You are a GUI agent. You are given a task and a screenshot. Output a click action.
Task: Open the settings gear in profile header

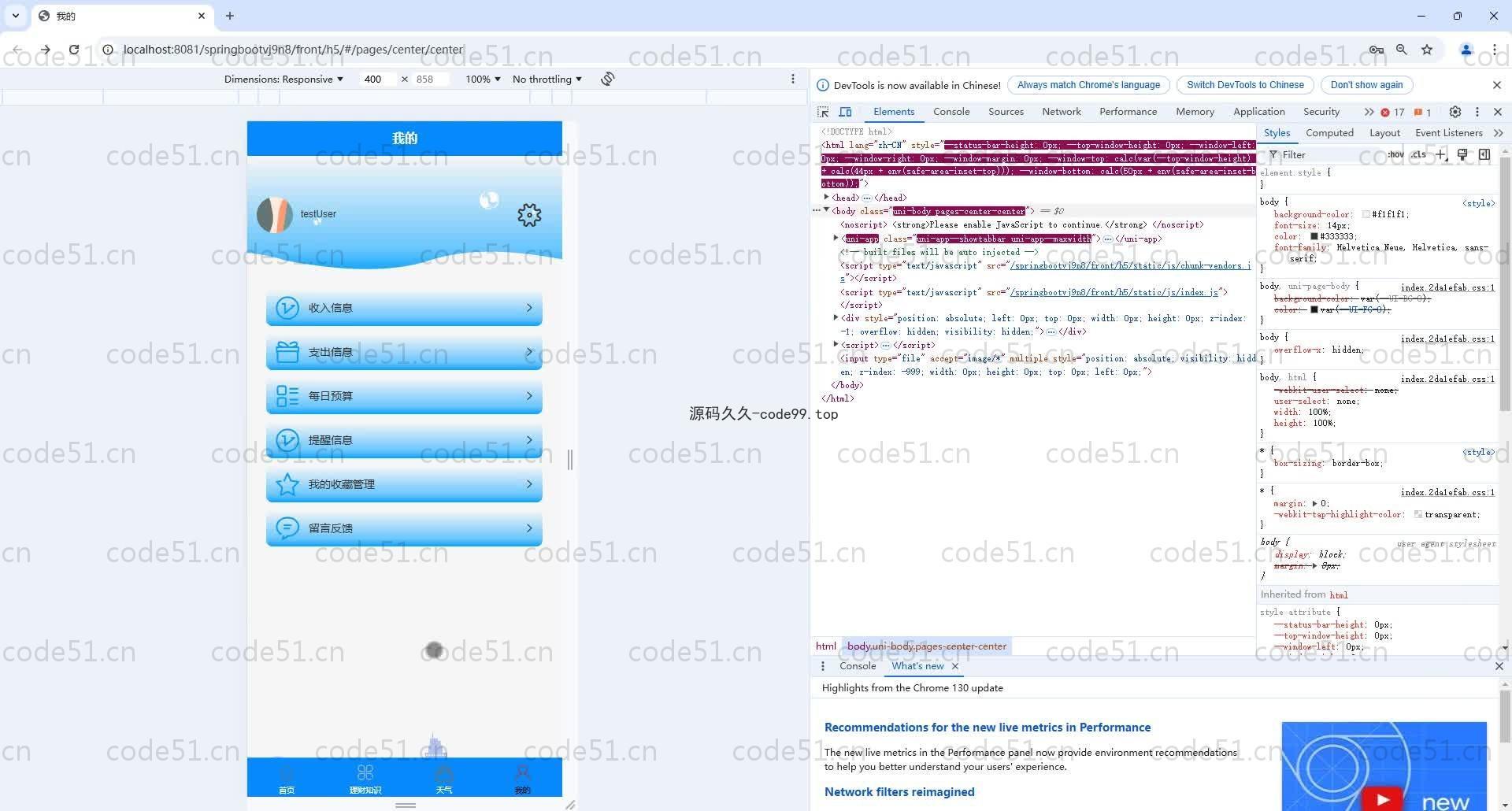pos(529,215)
